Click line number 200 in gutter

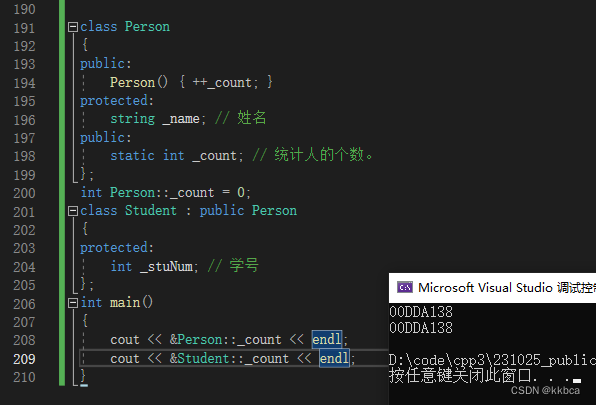pos(24,193)
